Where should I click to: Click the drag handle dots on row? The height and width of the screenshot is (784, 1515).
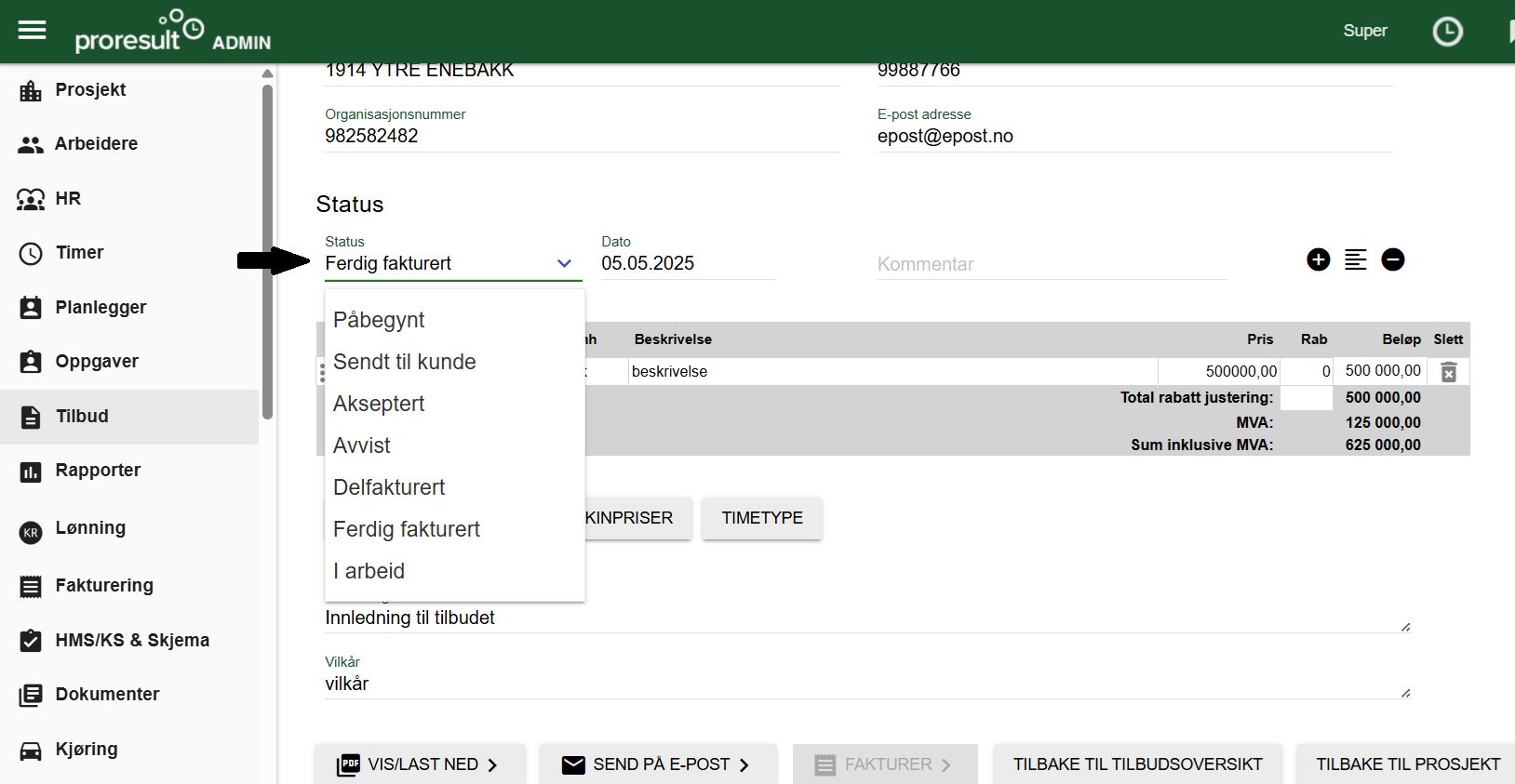322,372
